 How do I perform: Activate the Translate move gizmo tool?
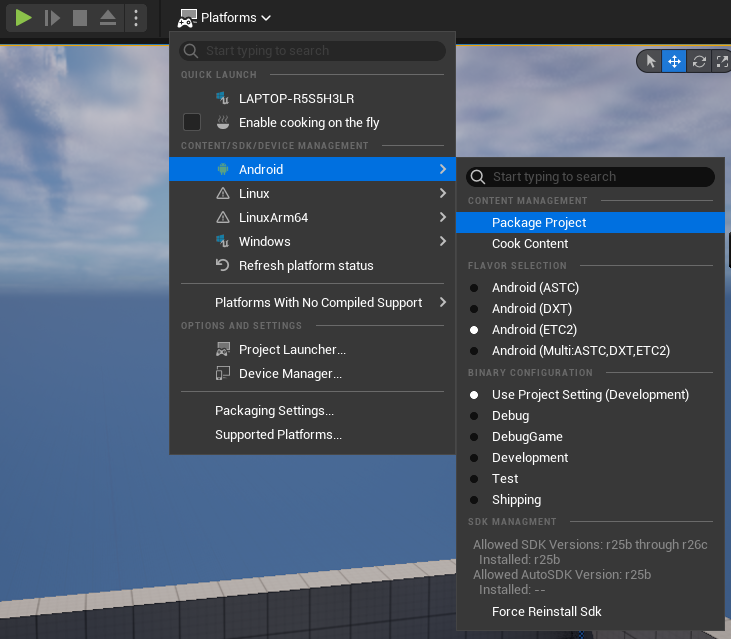[674, 61]
